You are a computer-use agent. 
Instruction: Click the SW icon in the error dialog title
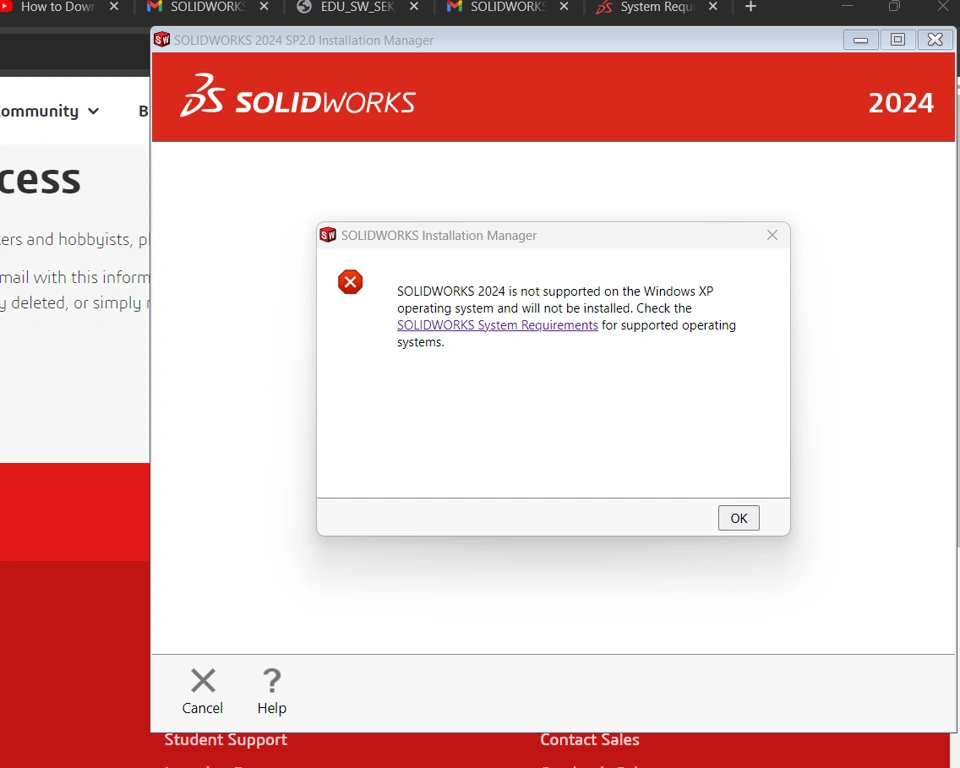tap(328, 235)
